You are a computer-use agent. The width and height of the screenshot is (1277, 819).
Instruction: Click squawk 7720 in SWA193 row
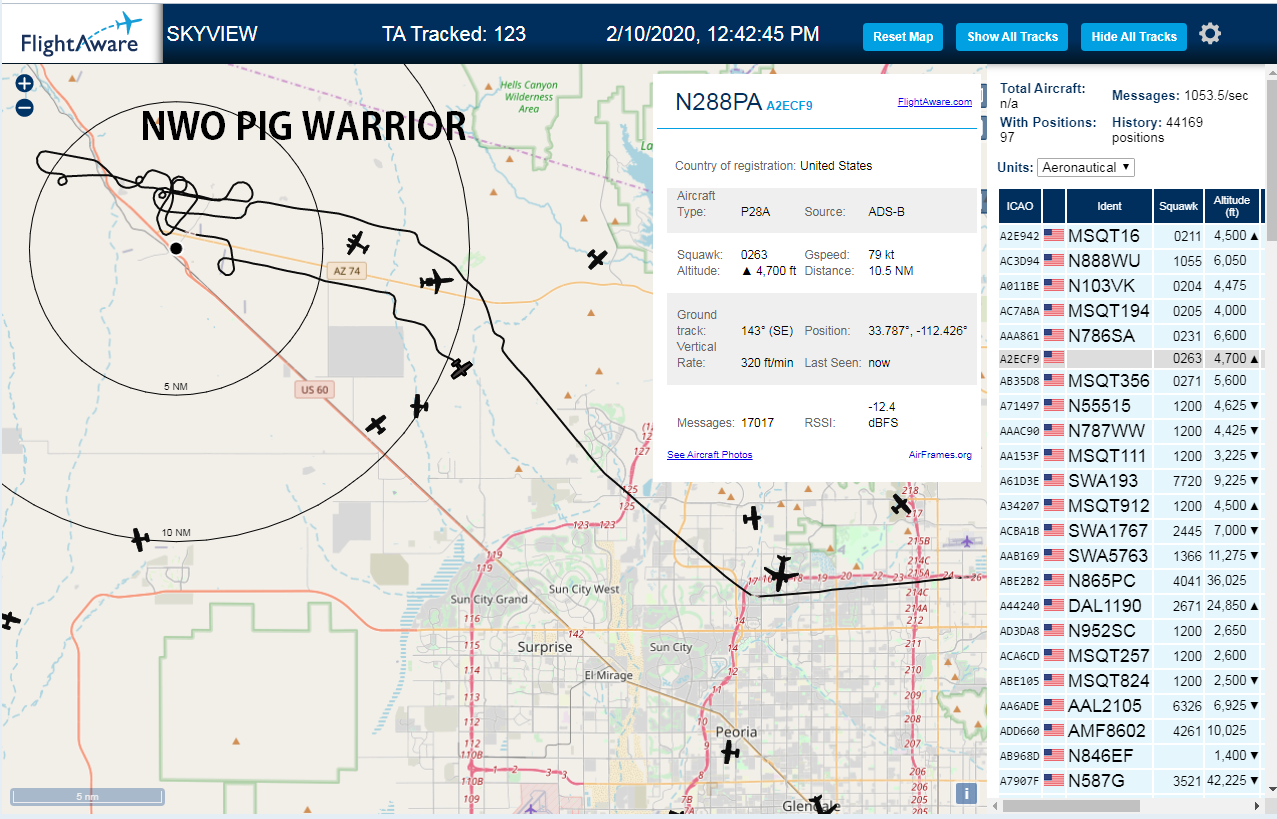pyautogui.click(x=1188, y=481)
